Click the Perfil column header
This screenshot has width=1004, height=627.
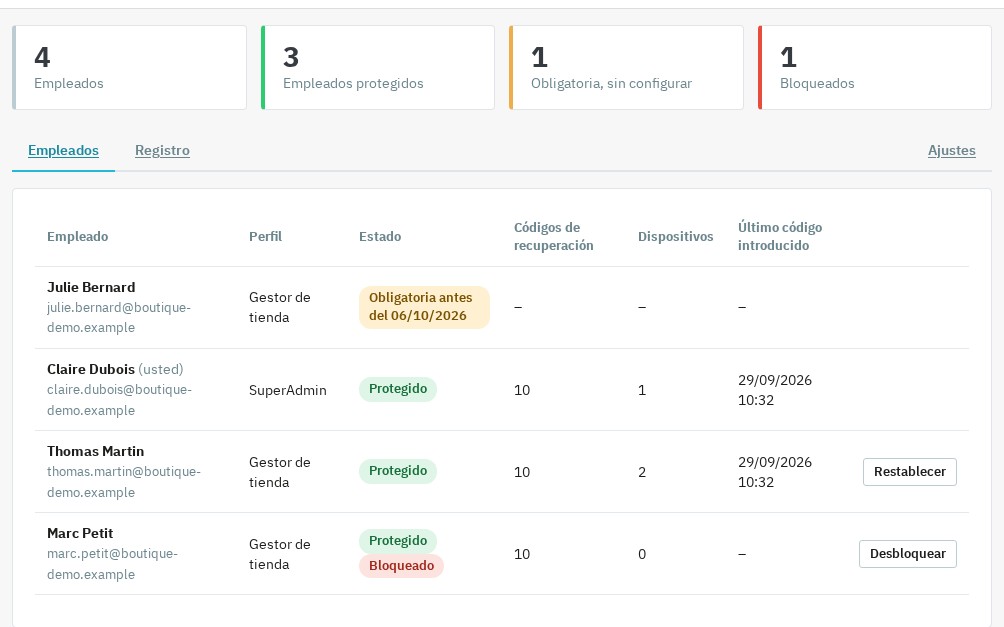(x=265, y=236)
